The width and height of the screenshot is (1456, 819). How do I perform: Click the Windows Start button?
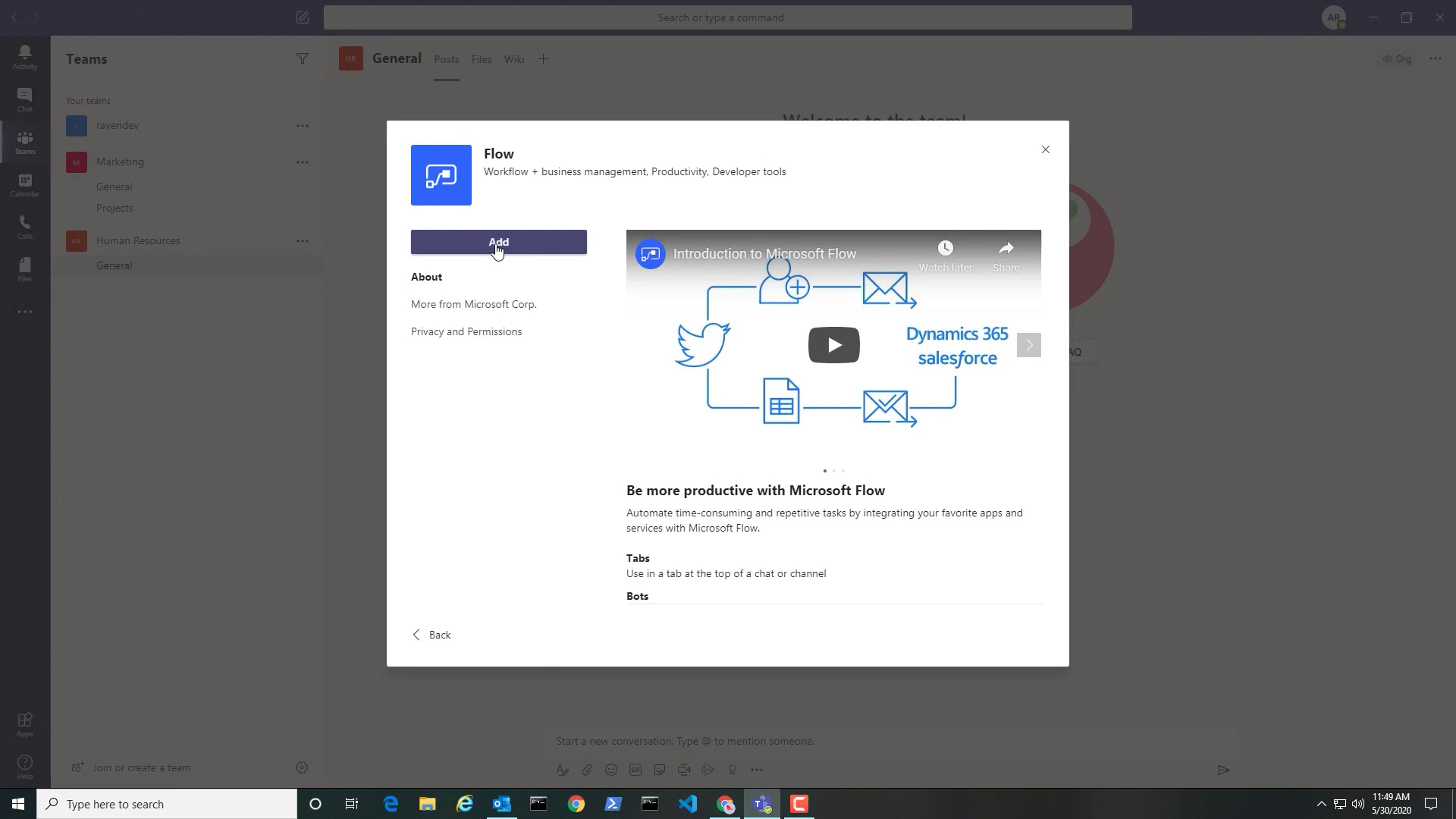coord(18,804)
